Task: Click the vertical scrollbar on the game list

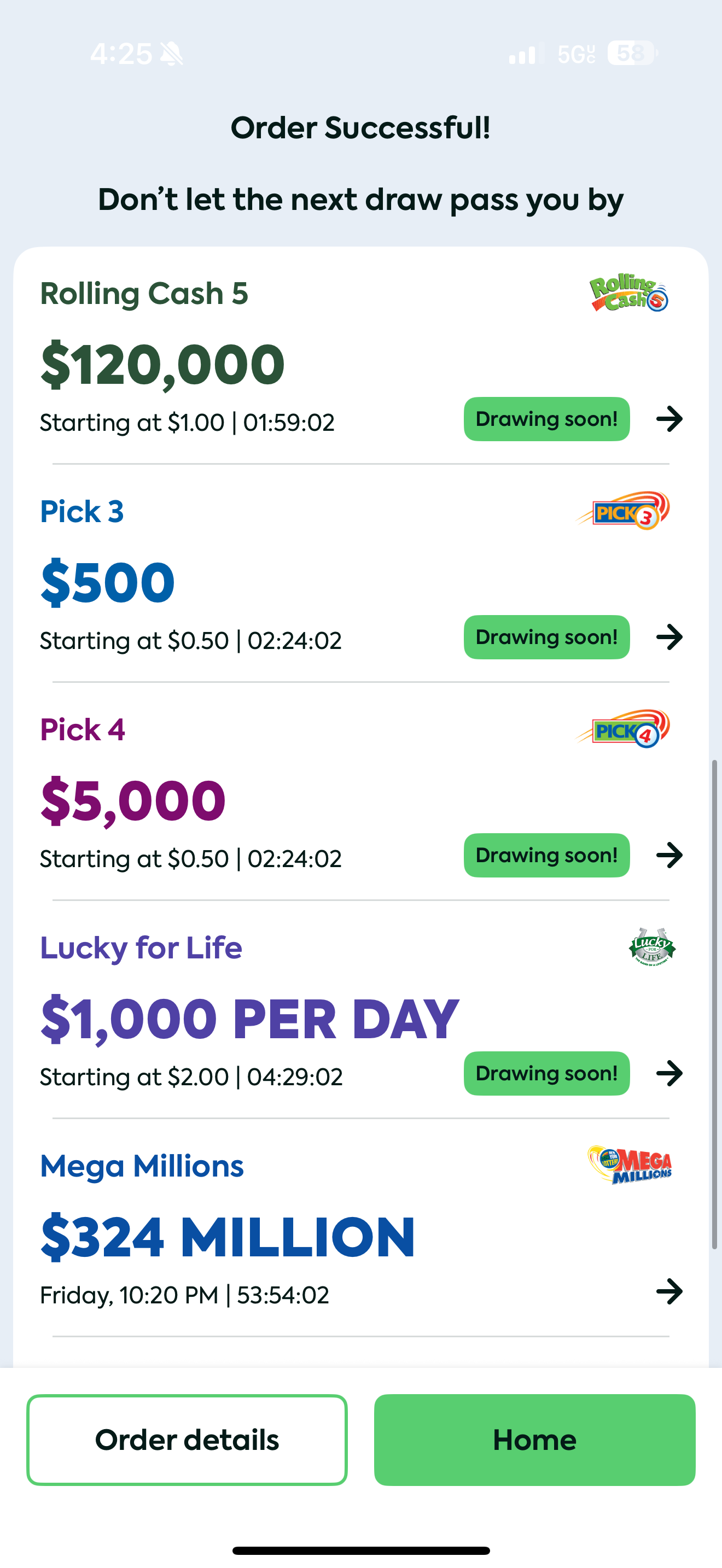Action: coord(715,1004)
